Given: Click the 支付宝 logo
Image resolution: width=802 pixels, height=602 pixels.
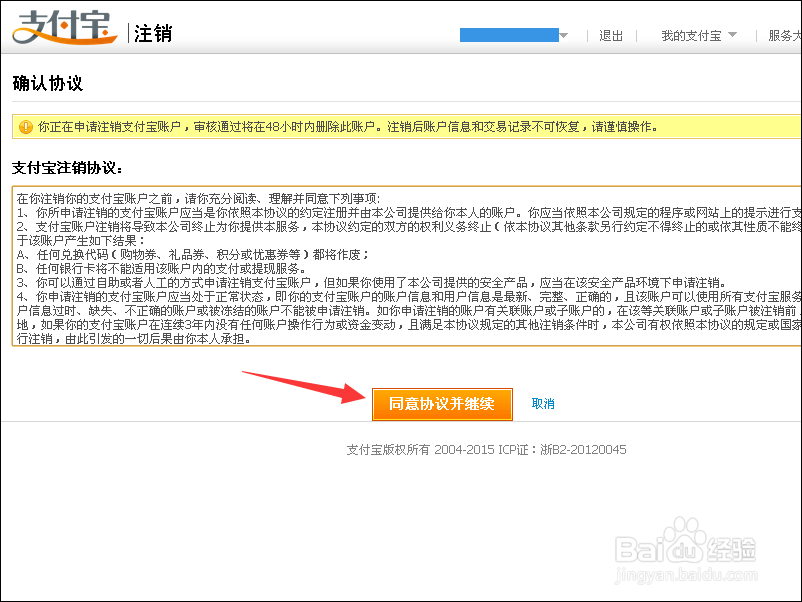Looking at the screenshot, I should 64,28.
